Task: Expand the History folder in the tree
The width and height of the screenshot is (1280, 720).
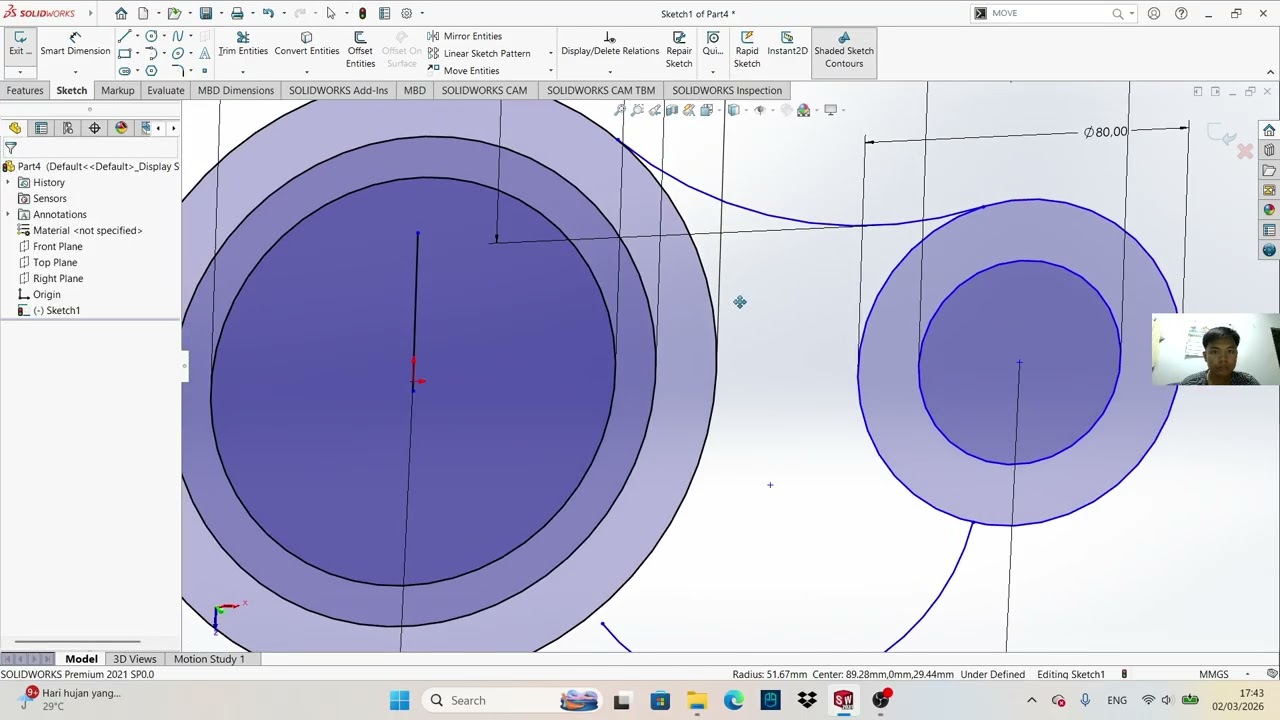Action: tap(9, 183)
